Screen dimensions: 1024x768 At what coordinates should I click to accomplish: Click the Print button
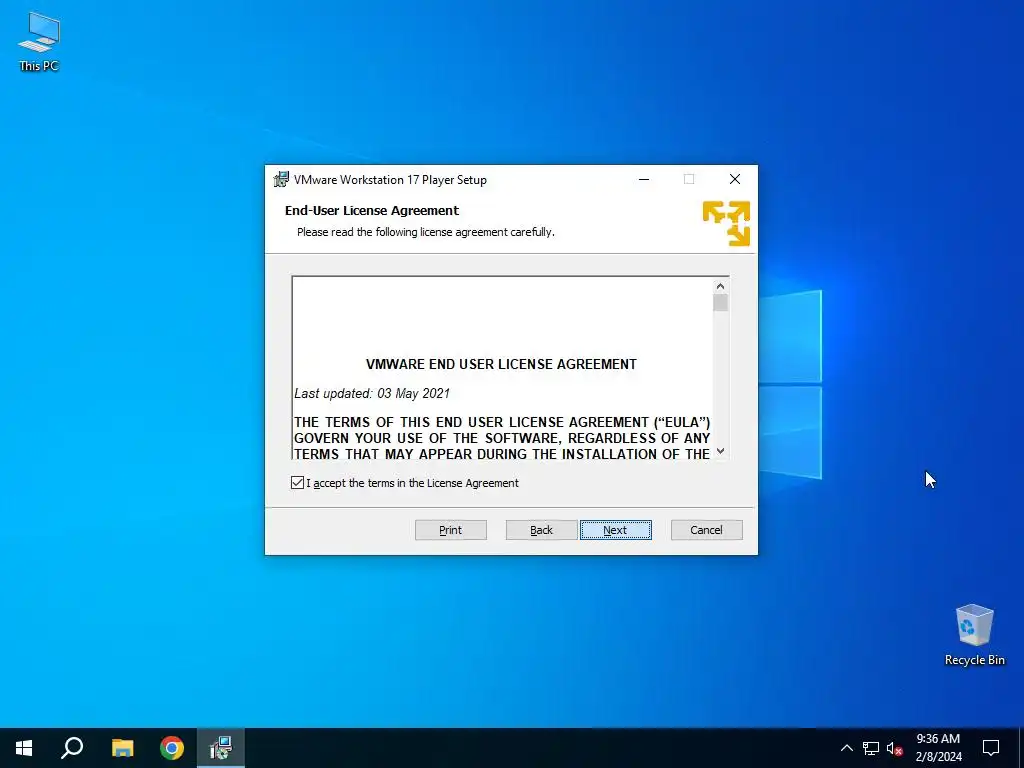click(451, 530)
